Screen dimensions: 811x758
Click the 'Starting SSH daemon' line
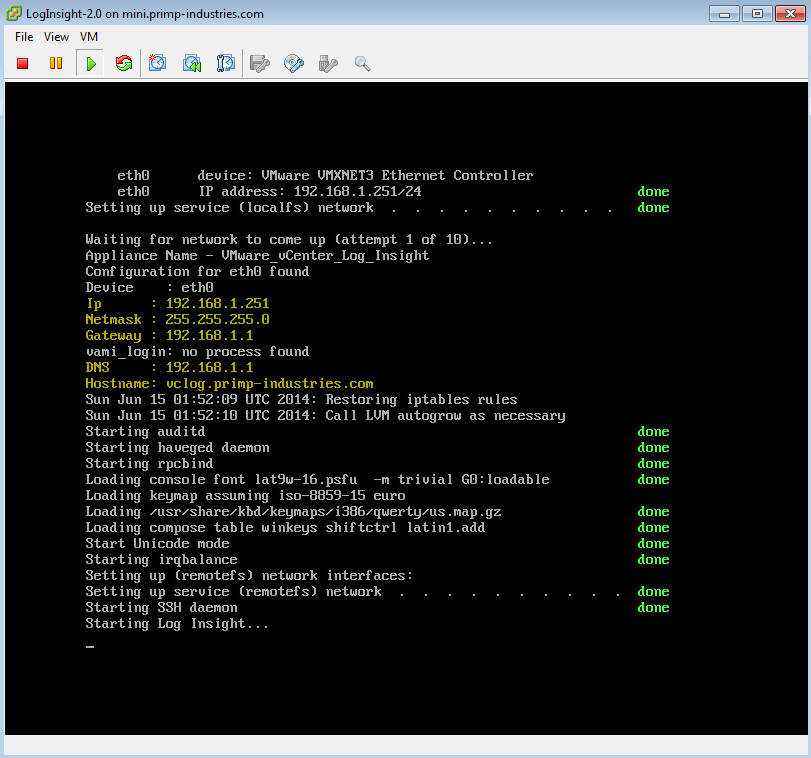point(161,608)
